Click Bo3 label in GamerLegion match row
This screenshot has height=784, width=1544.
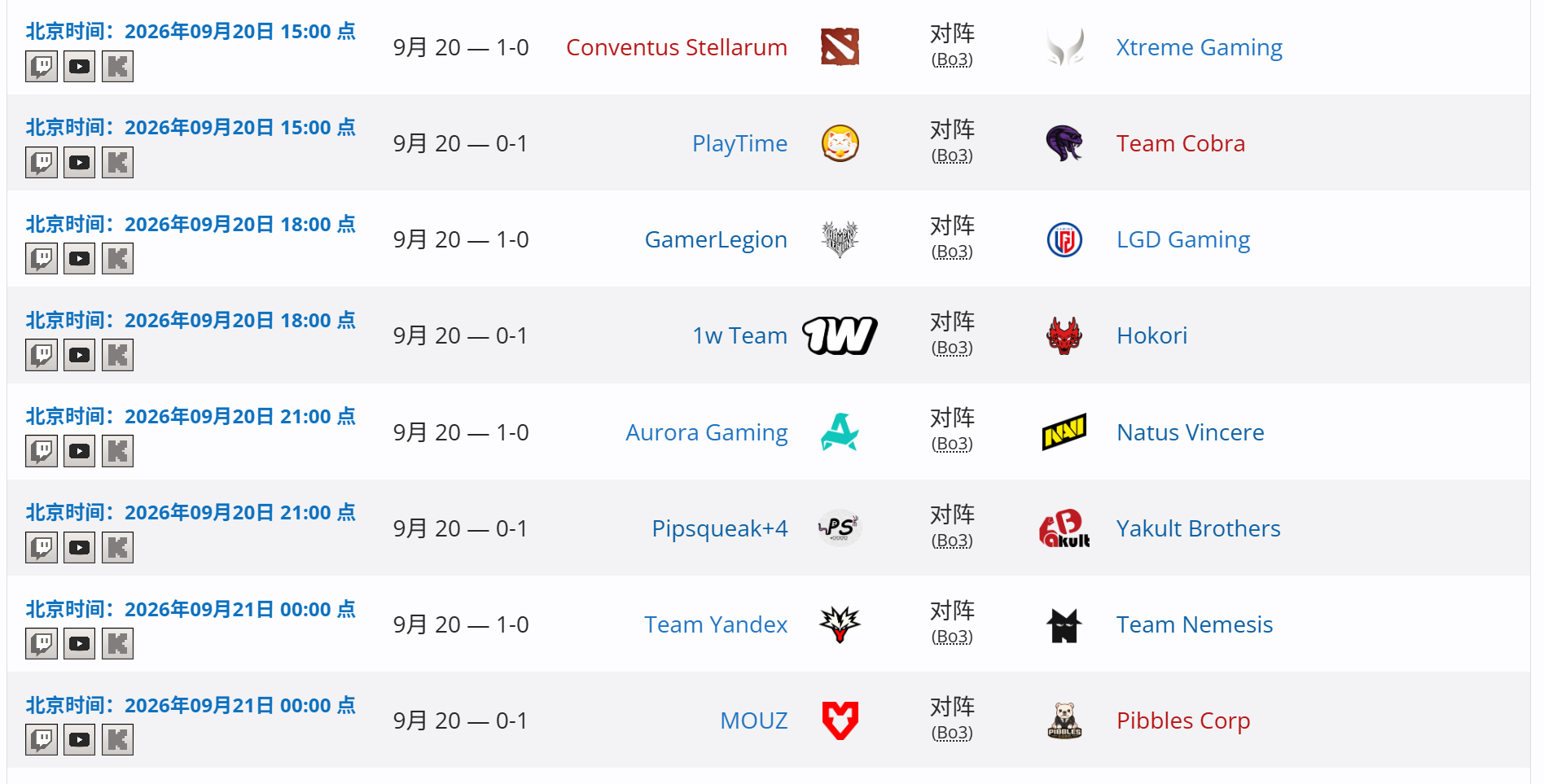(x=952, y=252)
